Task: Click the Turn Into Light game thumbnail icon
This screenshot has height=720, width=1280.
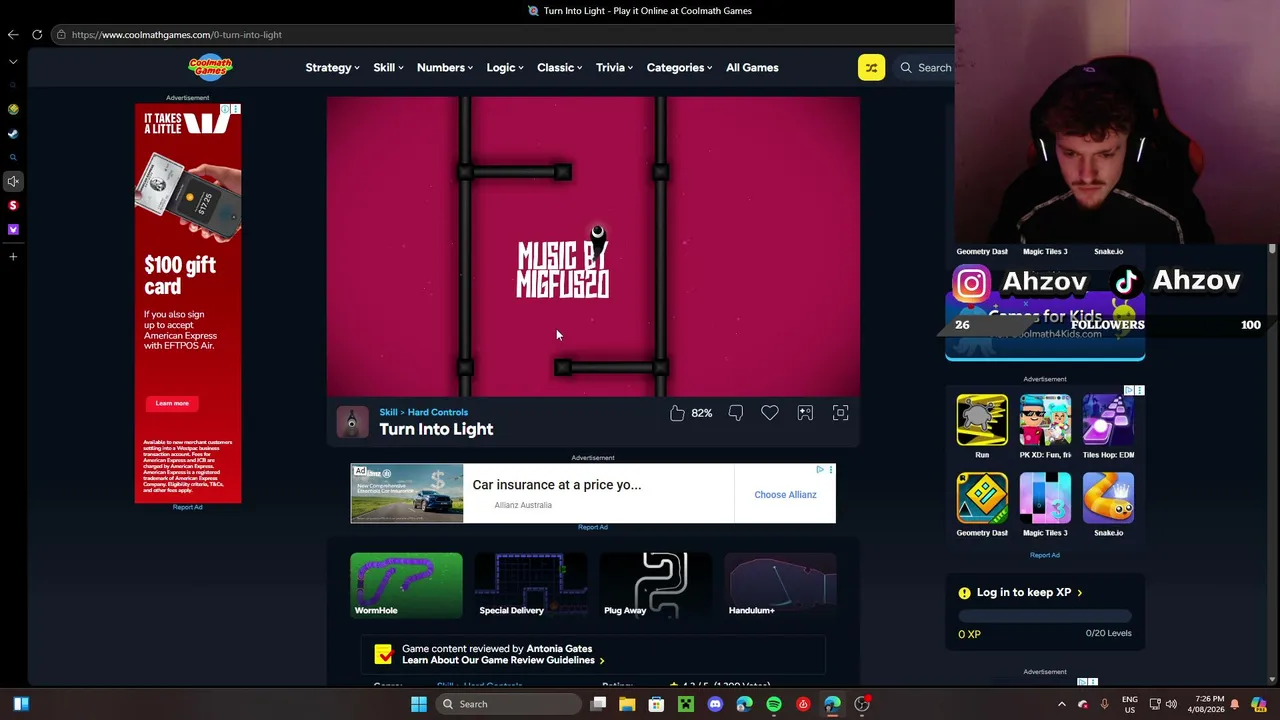Action: pos(352,422)
